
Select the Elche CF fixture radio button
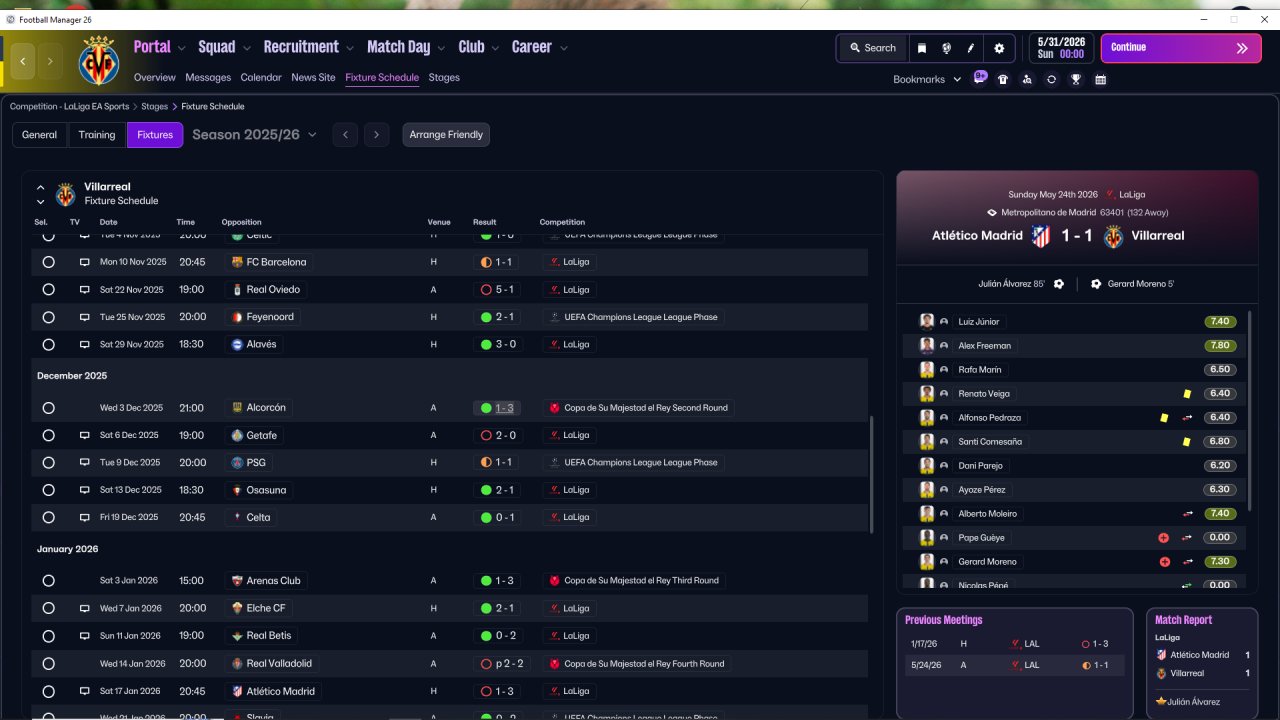pos(48,608)
